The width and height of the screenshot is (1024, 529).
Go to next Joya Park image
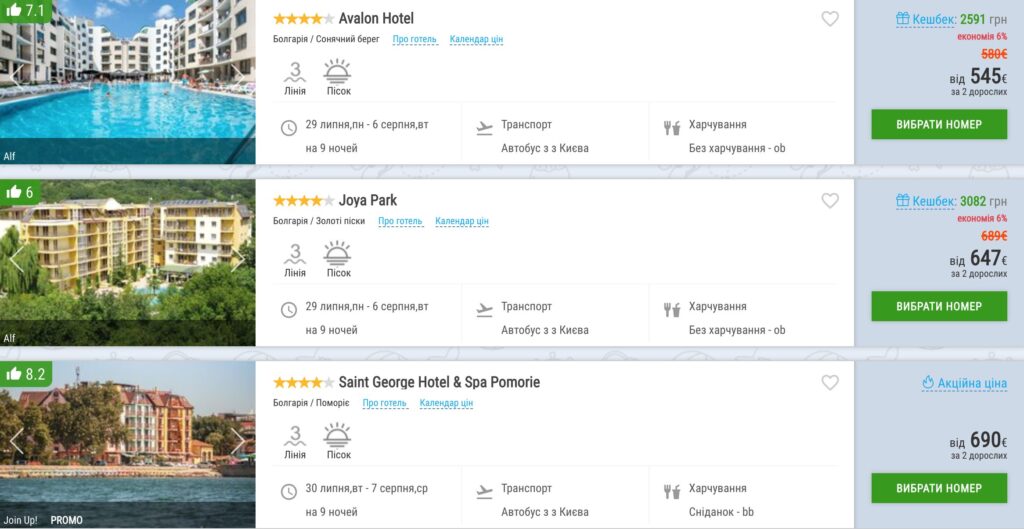click(x=238, y=259)
